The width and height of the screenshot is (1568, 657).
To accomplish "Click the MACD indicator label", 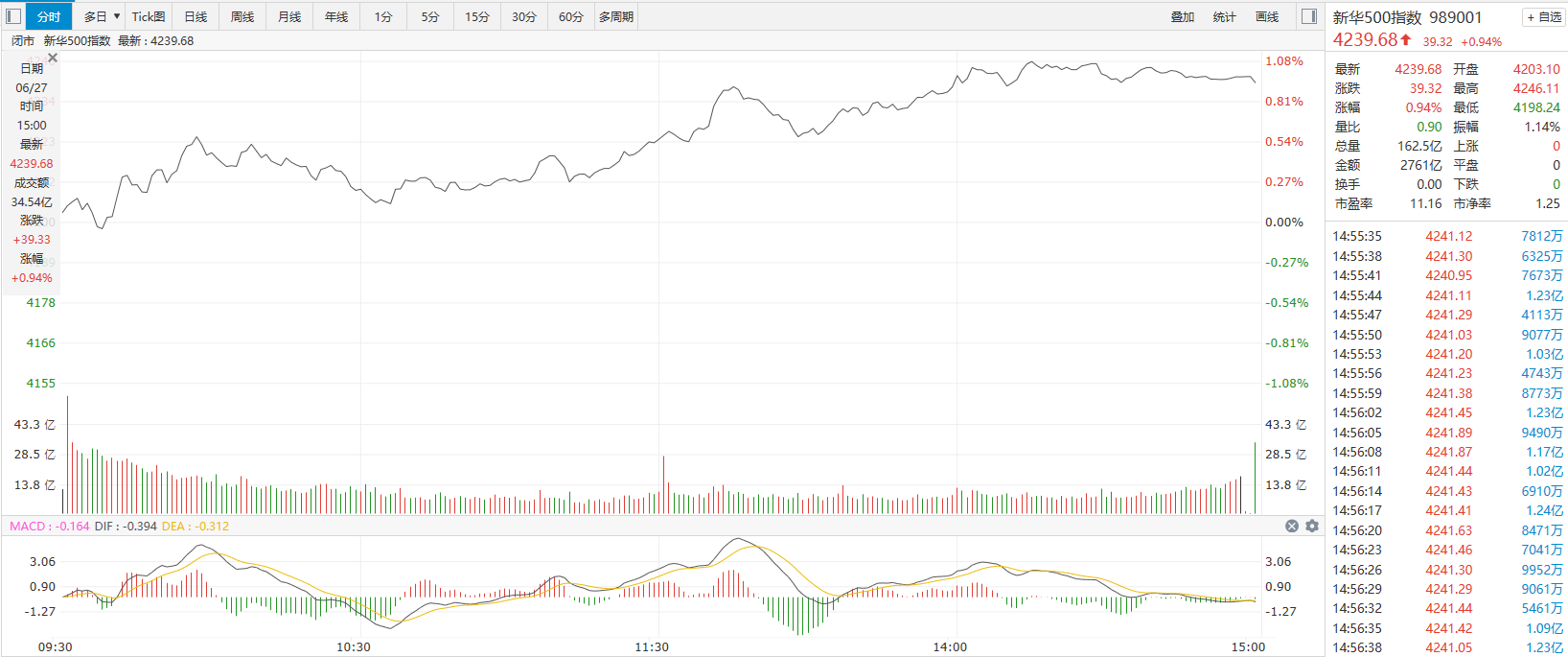I will [28, 526].
